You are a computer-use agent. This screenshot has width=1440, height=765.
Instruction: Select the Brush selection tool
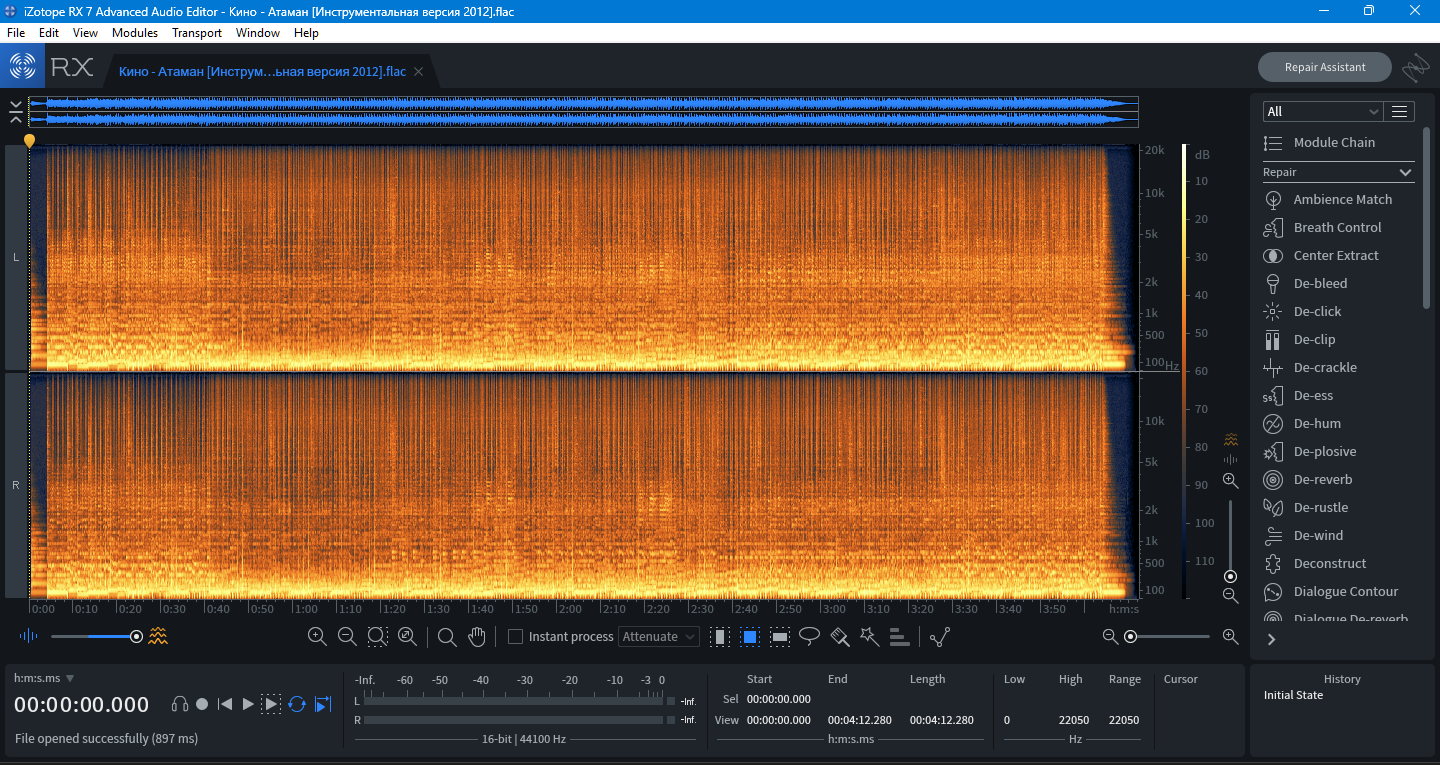[x=839, y=637]
